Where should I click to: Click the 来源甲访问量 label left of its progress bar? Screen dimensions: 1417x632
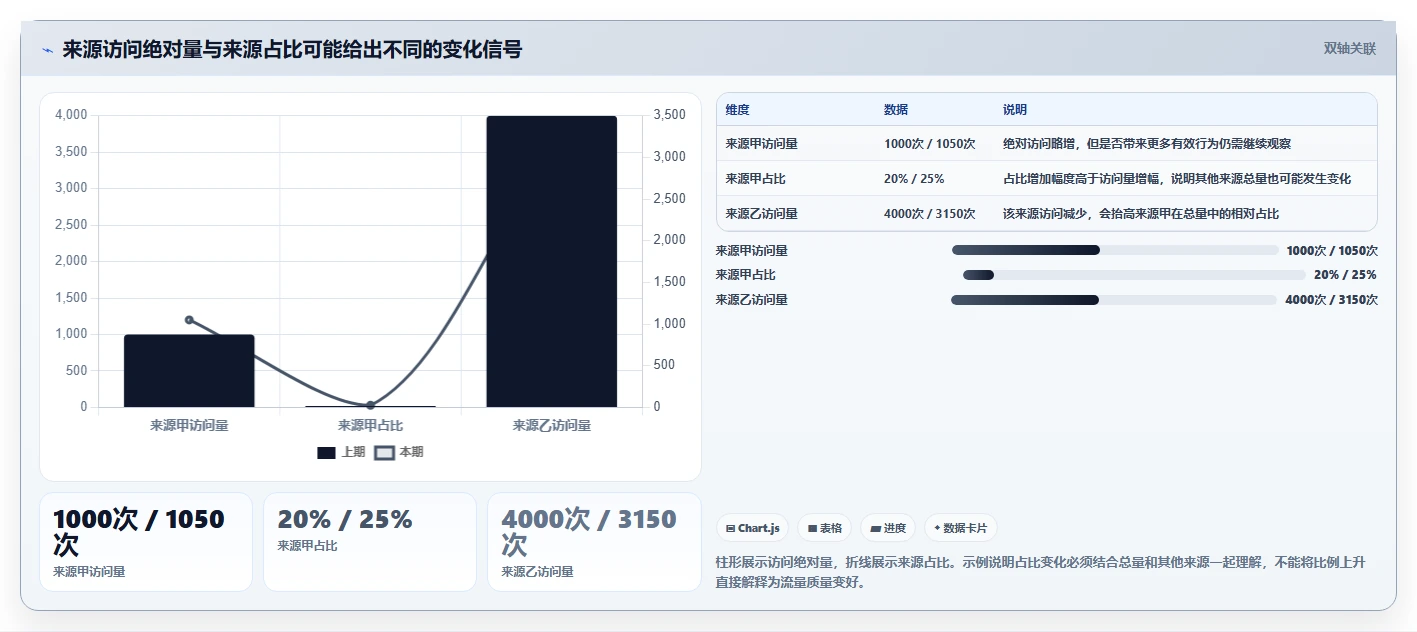coord(752,251)
